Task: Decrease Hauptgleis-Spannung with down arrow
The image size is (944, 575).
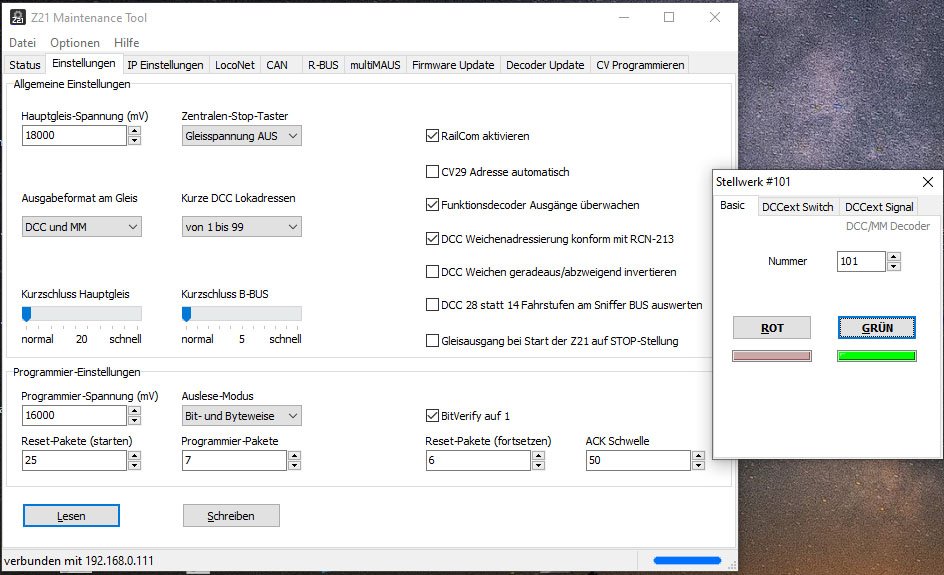Action: click(135, 140)
